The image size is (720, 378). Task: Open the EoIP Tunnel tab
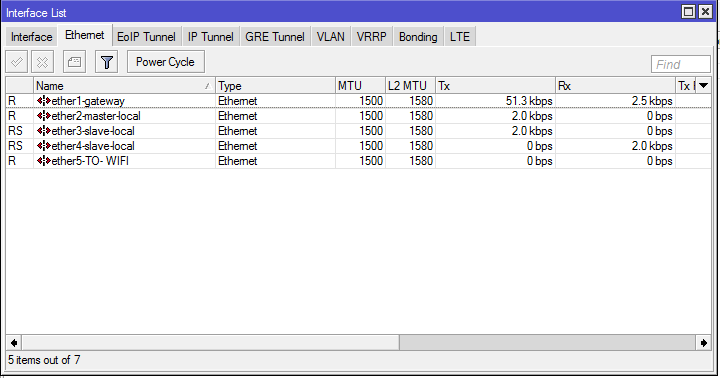tap(146, 37)
